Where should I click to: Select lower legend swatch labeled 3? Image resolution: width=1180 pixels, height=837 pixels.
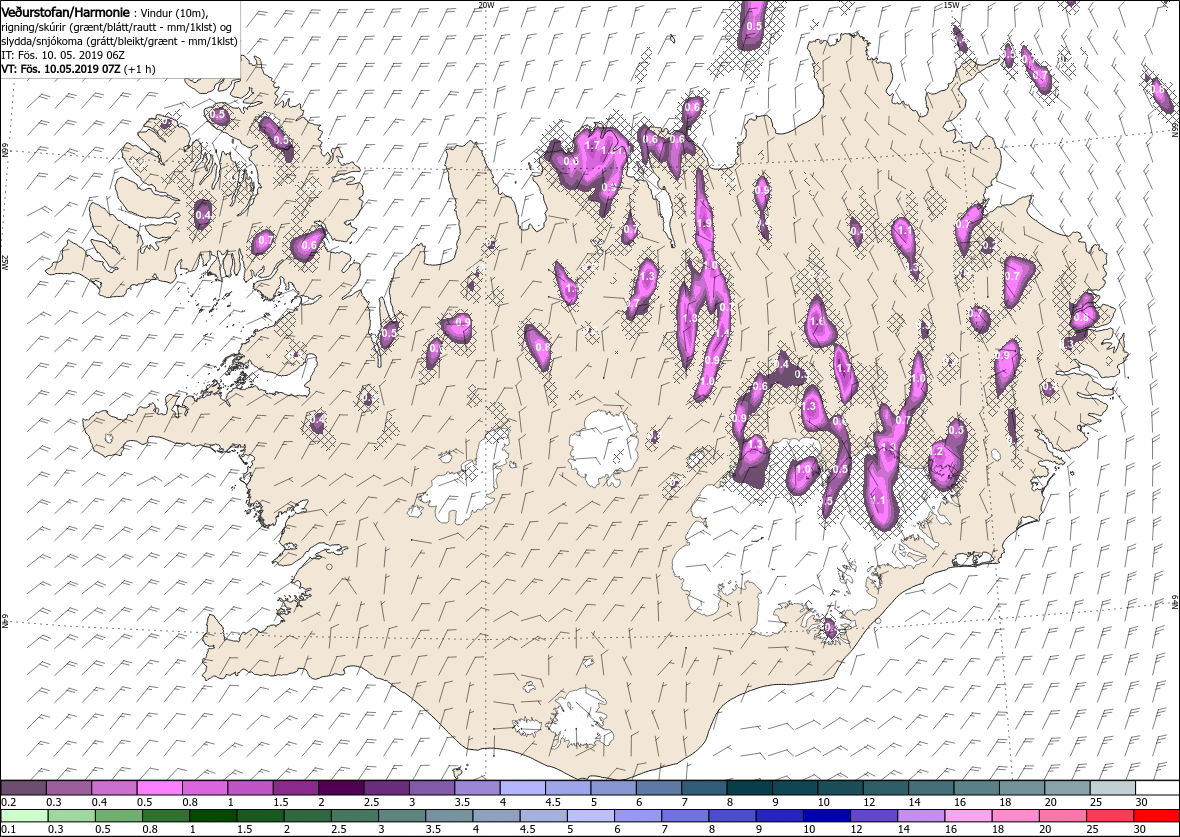coord(401,816)
